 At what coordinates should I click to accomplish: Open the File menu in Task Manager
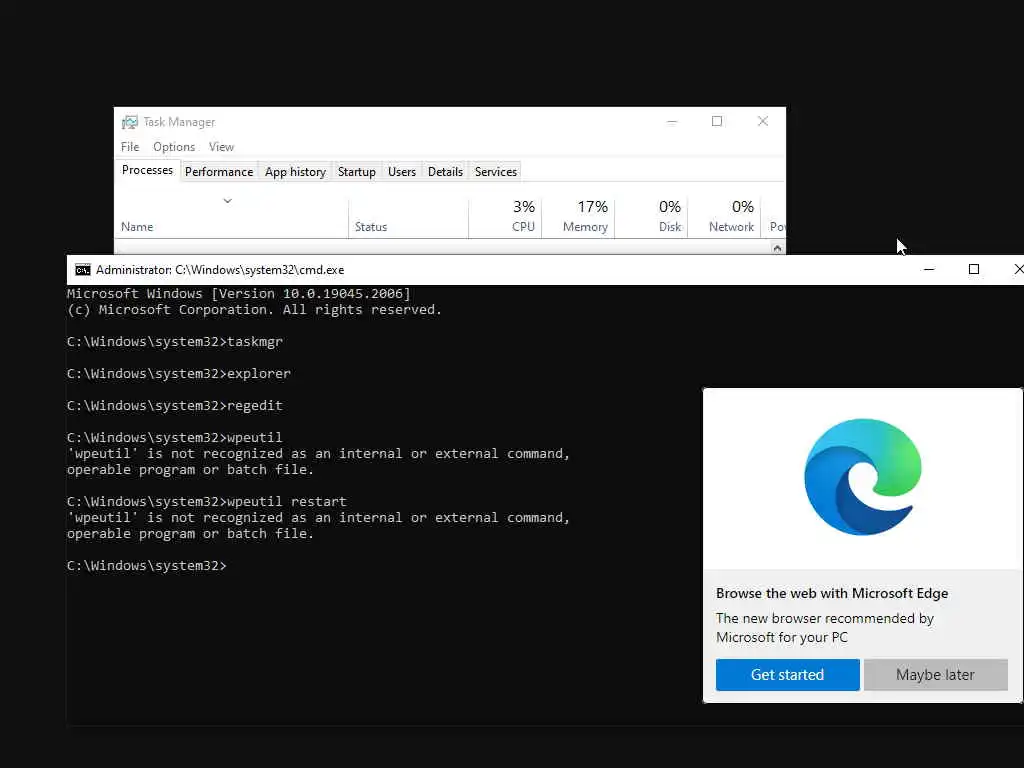tap(130, 147)
